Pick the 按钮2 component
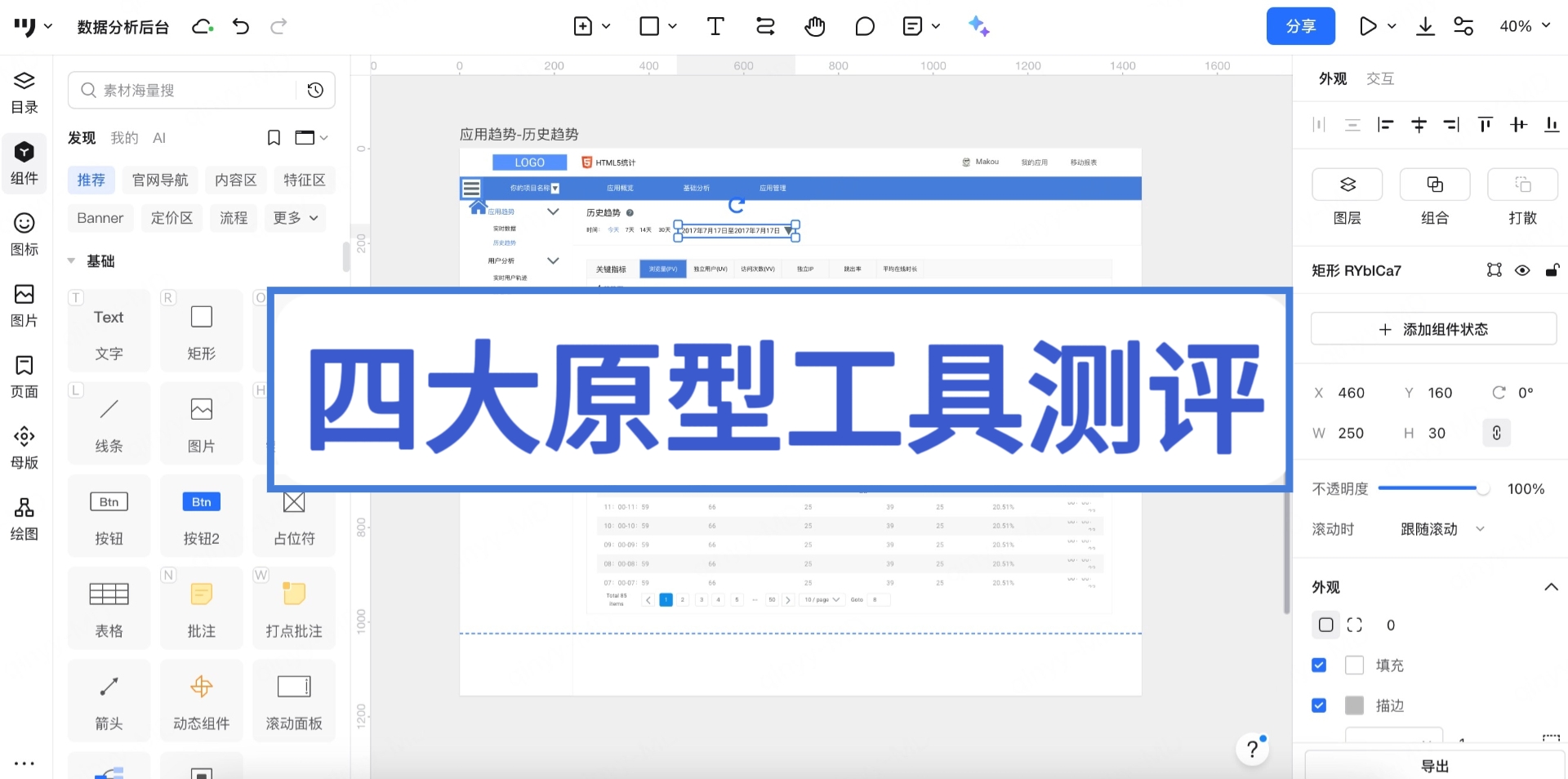Viewport: 1568px width, 779px height. tap(201, 516)
